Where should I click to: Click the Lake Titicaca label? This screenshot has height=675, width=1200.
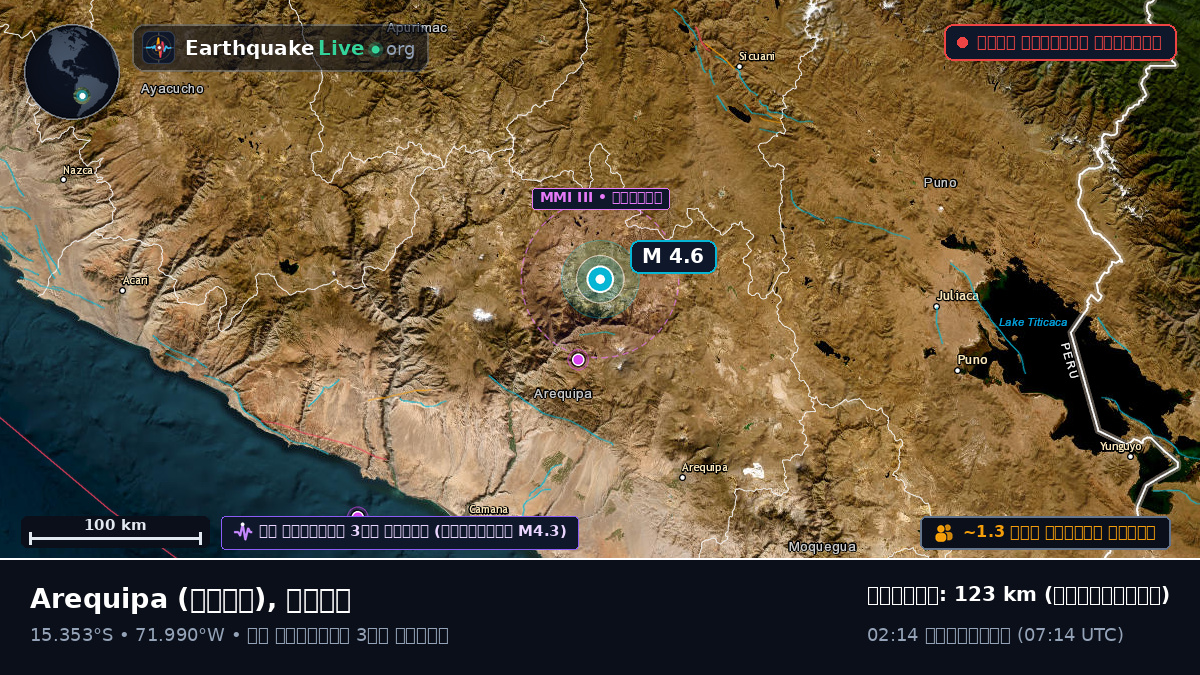[1033, 322]
